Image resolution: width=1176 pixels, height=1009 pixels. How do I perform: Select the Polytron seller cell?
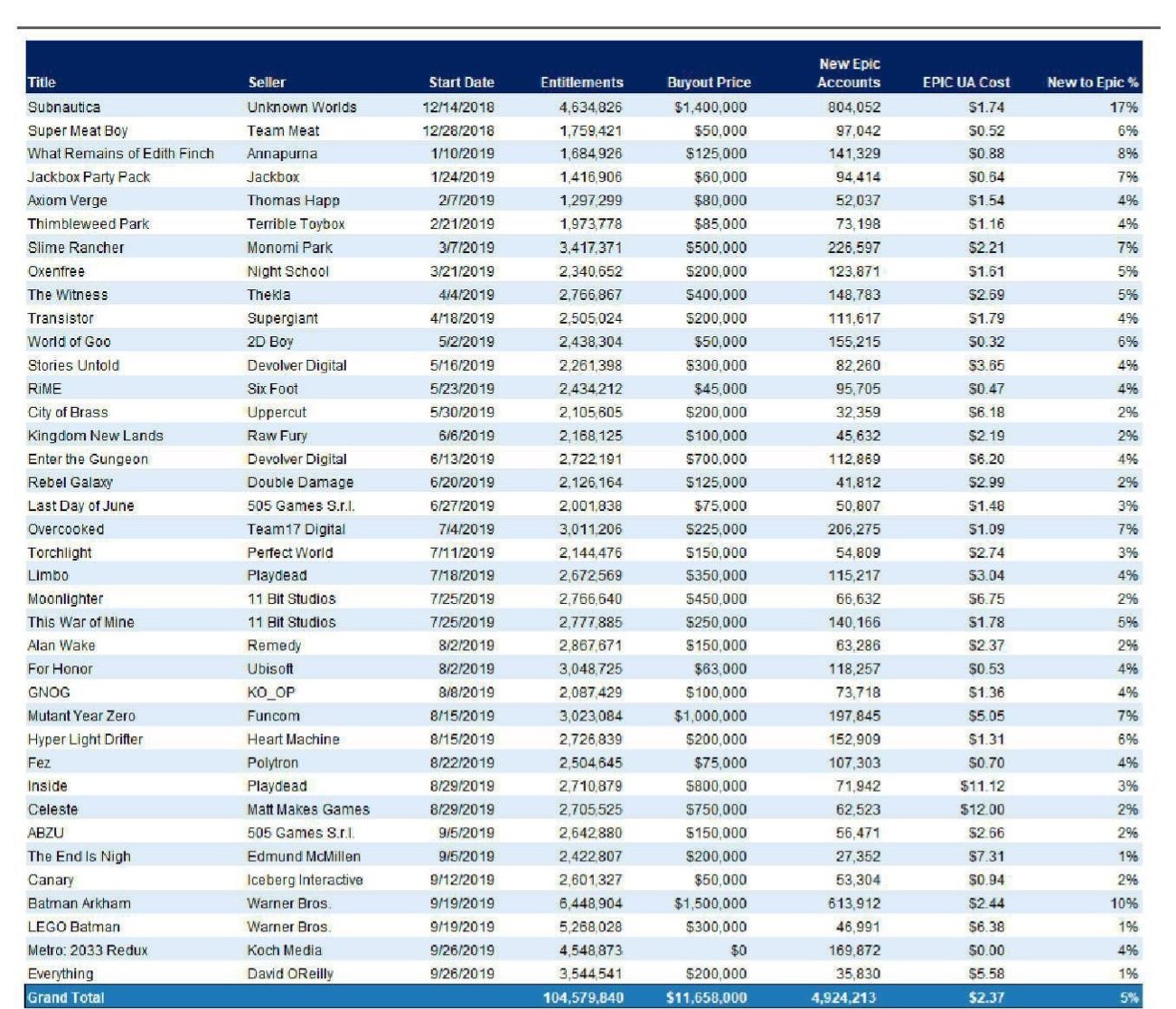tap(272, 764)
